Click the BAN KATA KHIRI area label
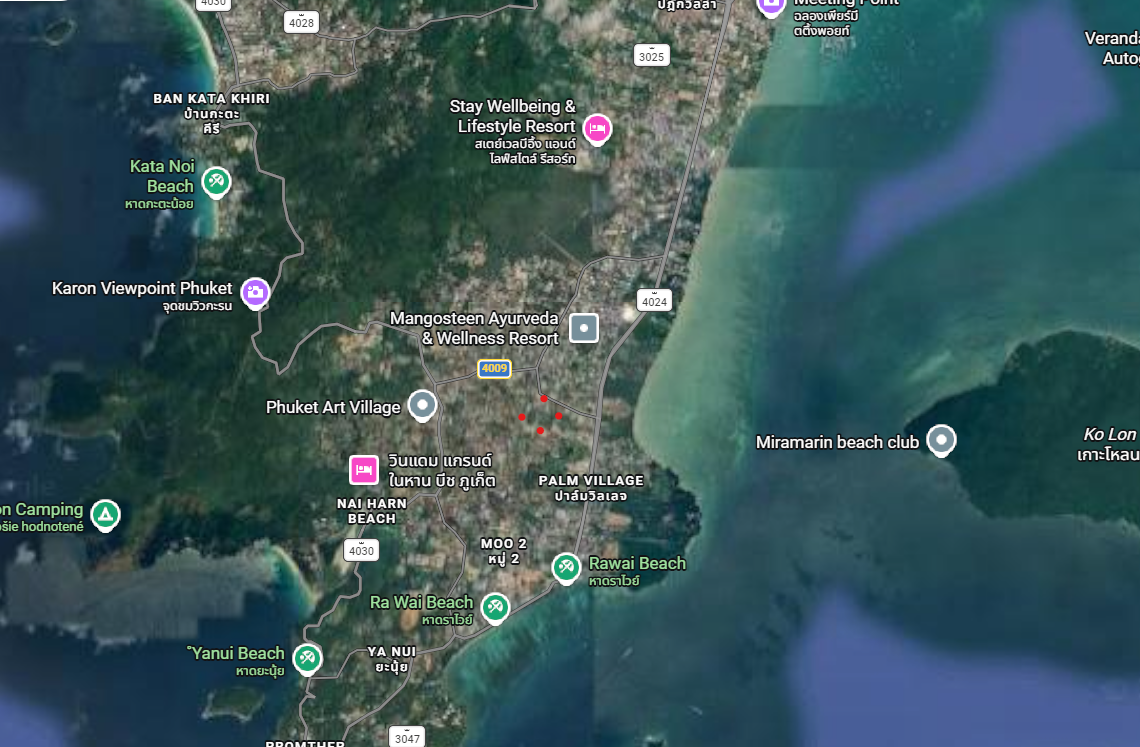Viewport: 1140px width, 747px height. coord(212,99)
